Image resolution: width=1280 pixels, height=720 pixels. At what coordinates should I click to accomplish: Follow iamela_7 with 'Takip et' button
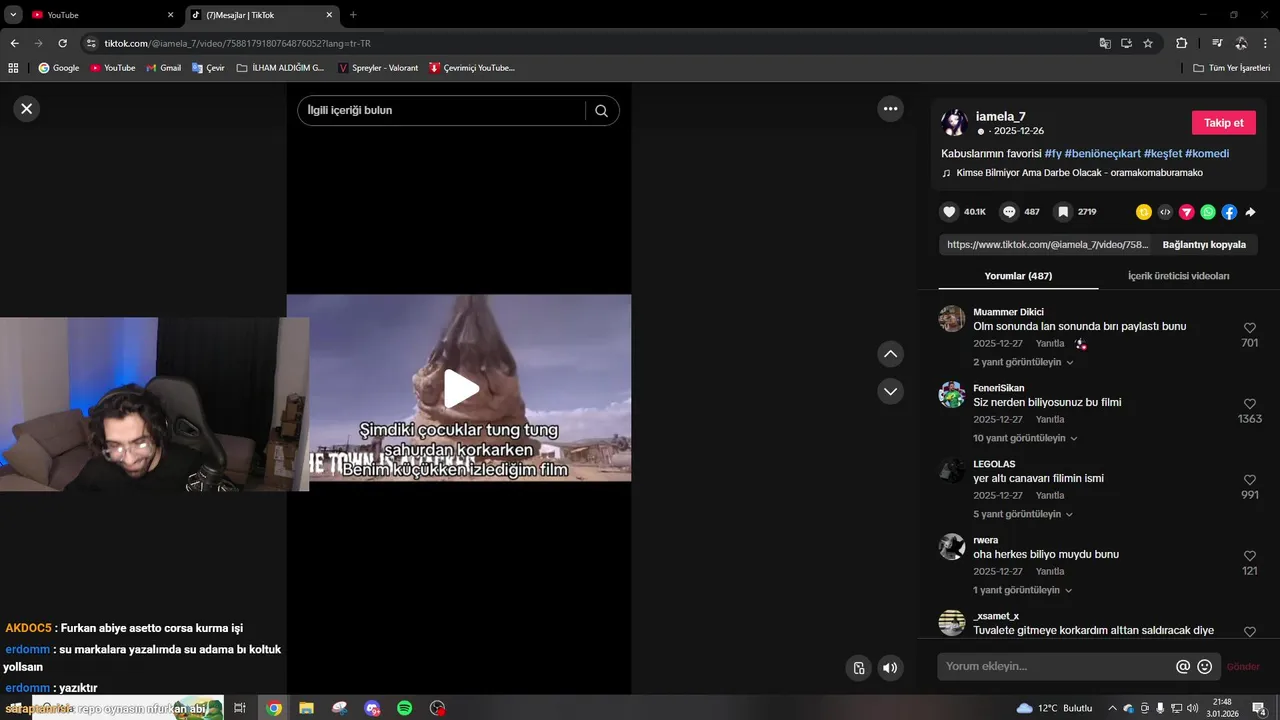coord(1223,123)
